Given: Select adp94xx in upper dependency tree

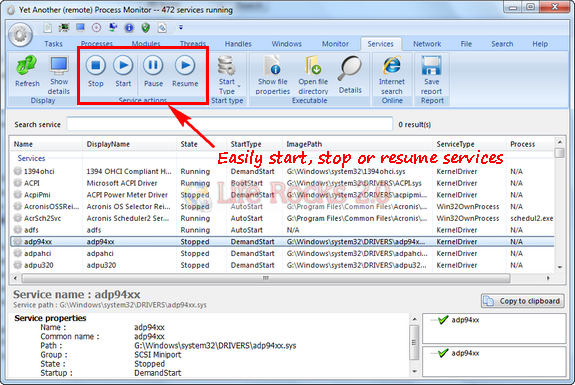Looking at the screenshot, I should (465, 320).
